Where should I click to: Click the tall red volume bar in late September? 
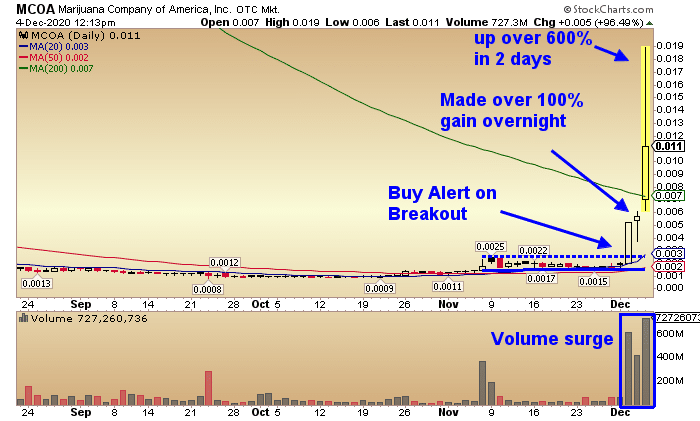208,388
